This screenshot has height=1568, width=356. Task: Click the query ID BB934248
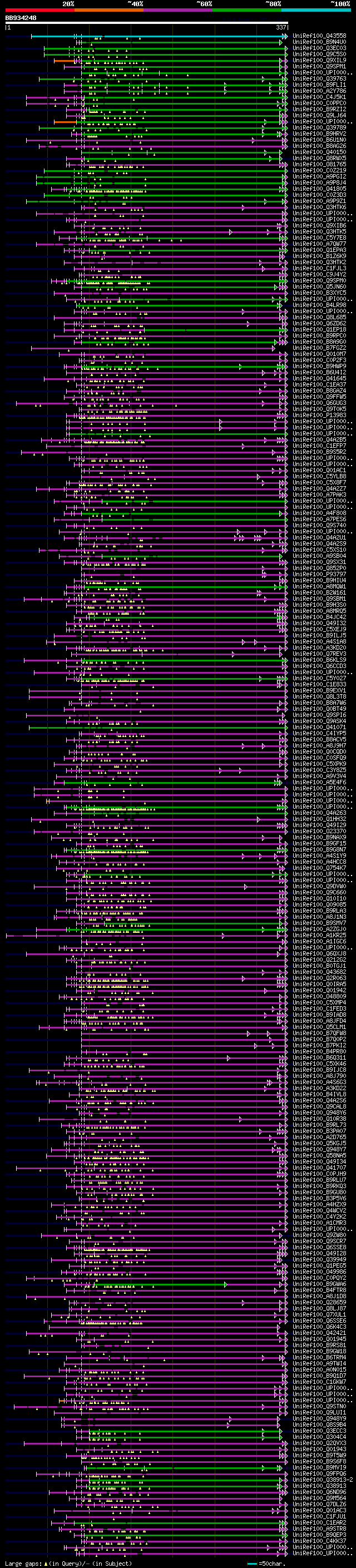pyautogui.click(x=21, y=18)
